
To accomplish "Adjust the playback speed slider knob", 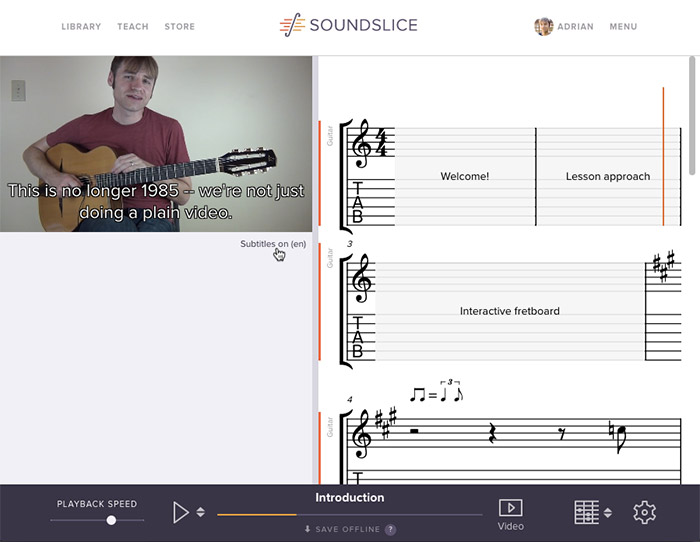I will tap(111, 520).
